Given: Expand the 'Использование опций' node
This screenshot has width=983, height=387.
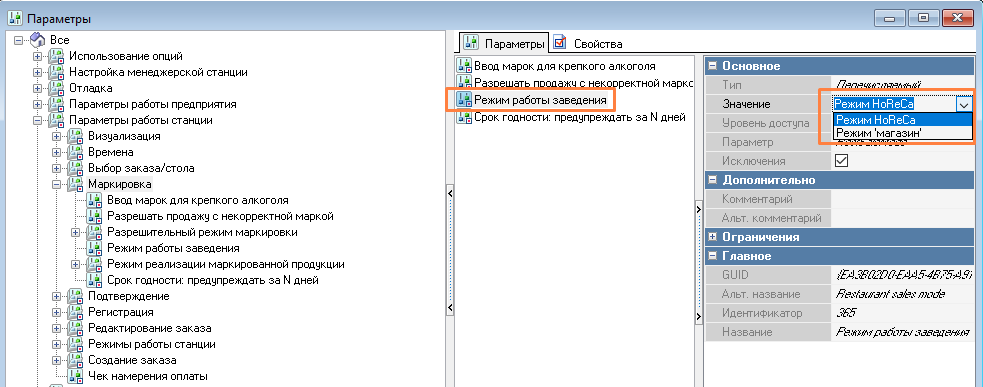Looking at the screenshot, I should [x=38, y=56].
